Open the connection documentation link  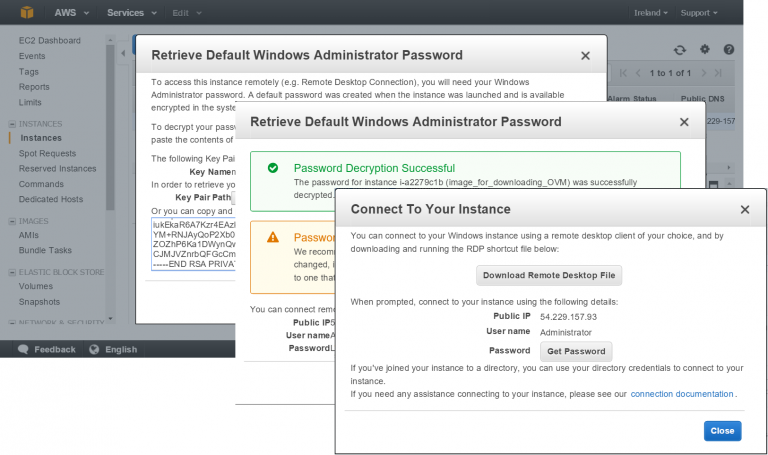coord(682,394)
